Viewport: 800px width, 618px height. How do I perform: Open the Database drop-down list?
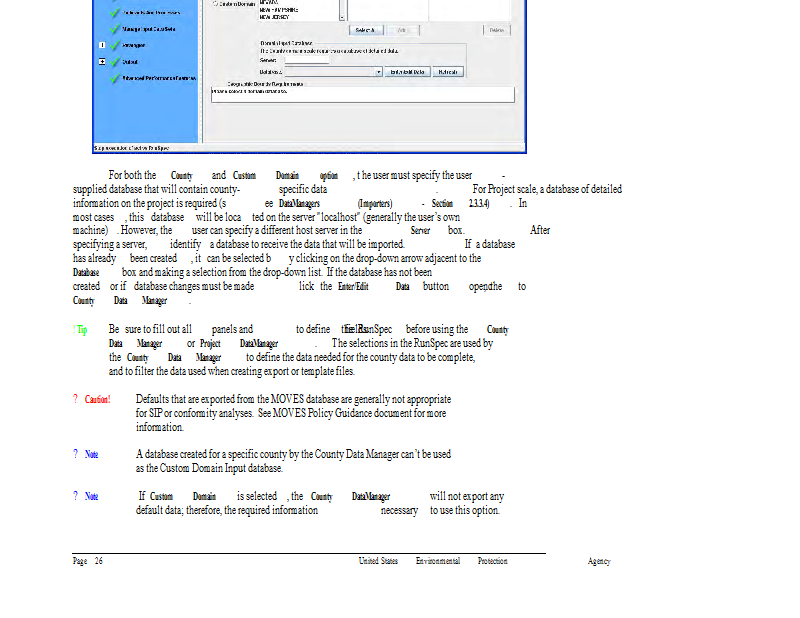378,72
